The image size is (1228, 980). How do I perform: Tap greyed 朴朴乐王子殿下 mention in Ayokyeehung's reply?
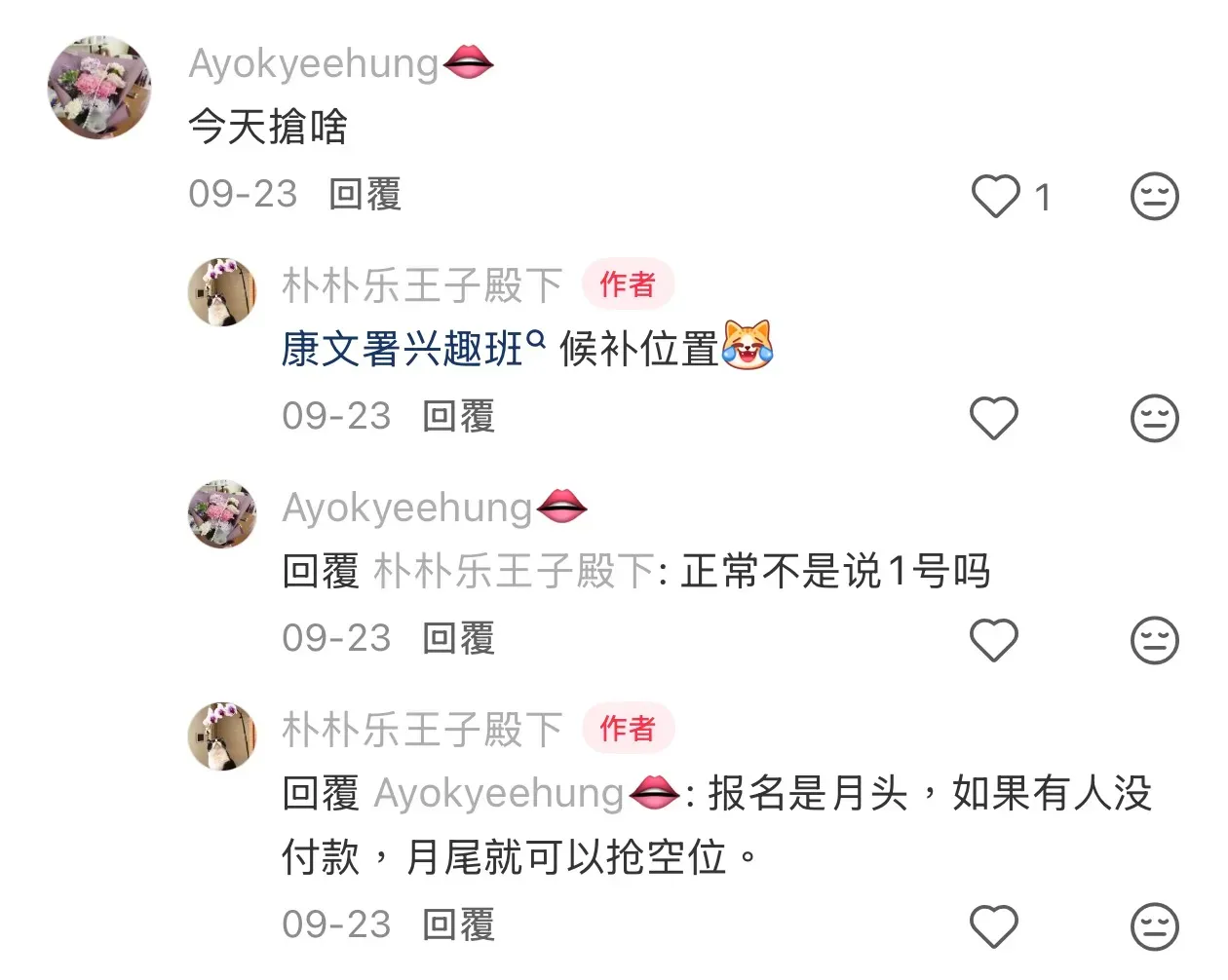click(514, 572)
